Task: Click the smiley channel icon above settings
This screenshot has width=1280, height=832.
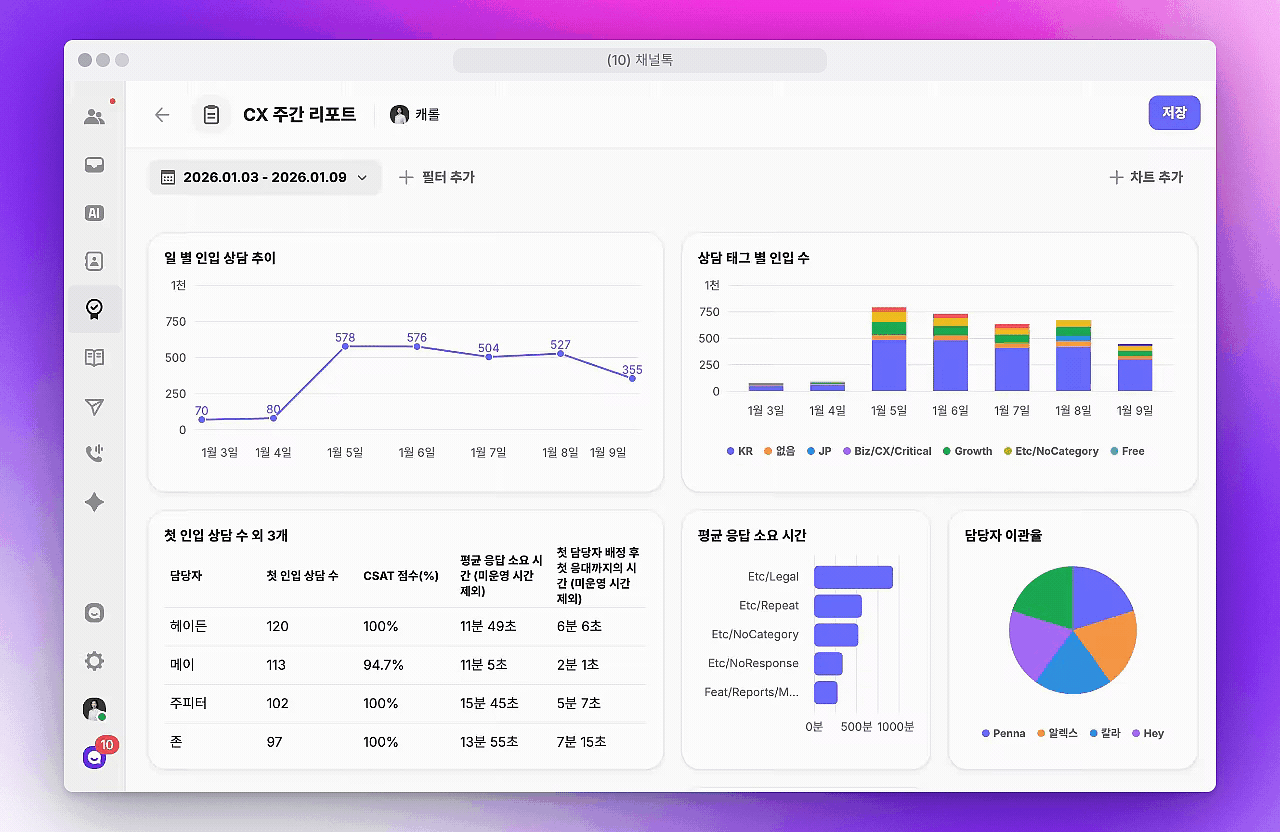Action: (95, 613)
